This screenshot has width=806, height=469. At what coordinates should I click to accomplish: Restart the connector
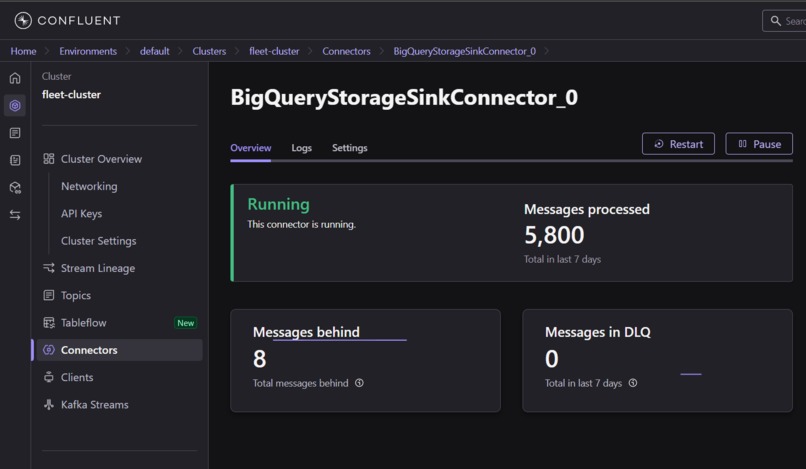678,144
